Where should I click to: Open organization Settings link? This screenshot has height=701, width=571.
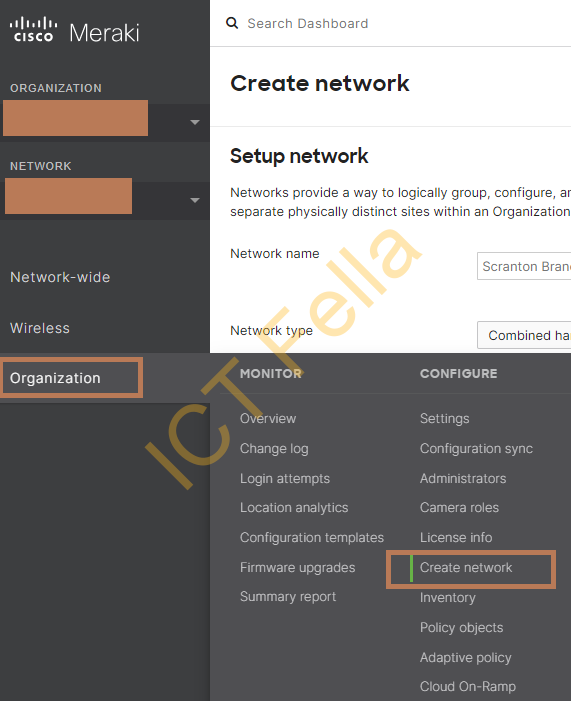tap(444, 418)
